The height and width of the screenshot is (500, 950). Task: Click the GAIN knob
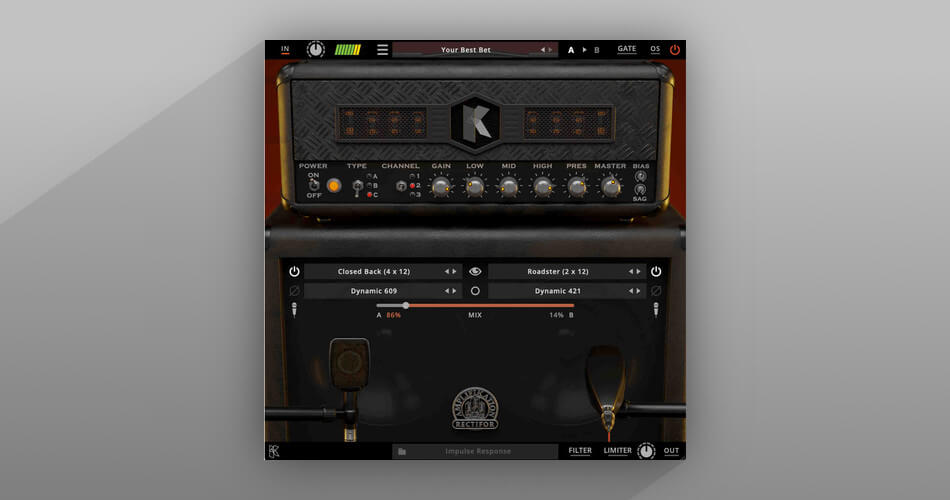pyautogui.click(x=441, y=186)
